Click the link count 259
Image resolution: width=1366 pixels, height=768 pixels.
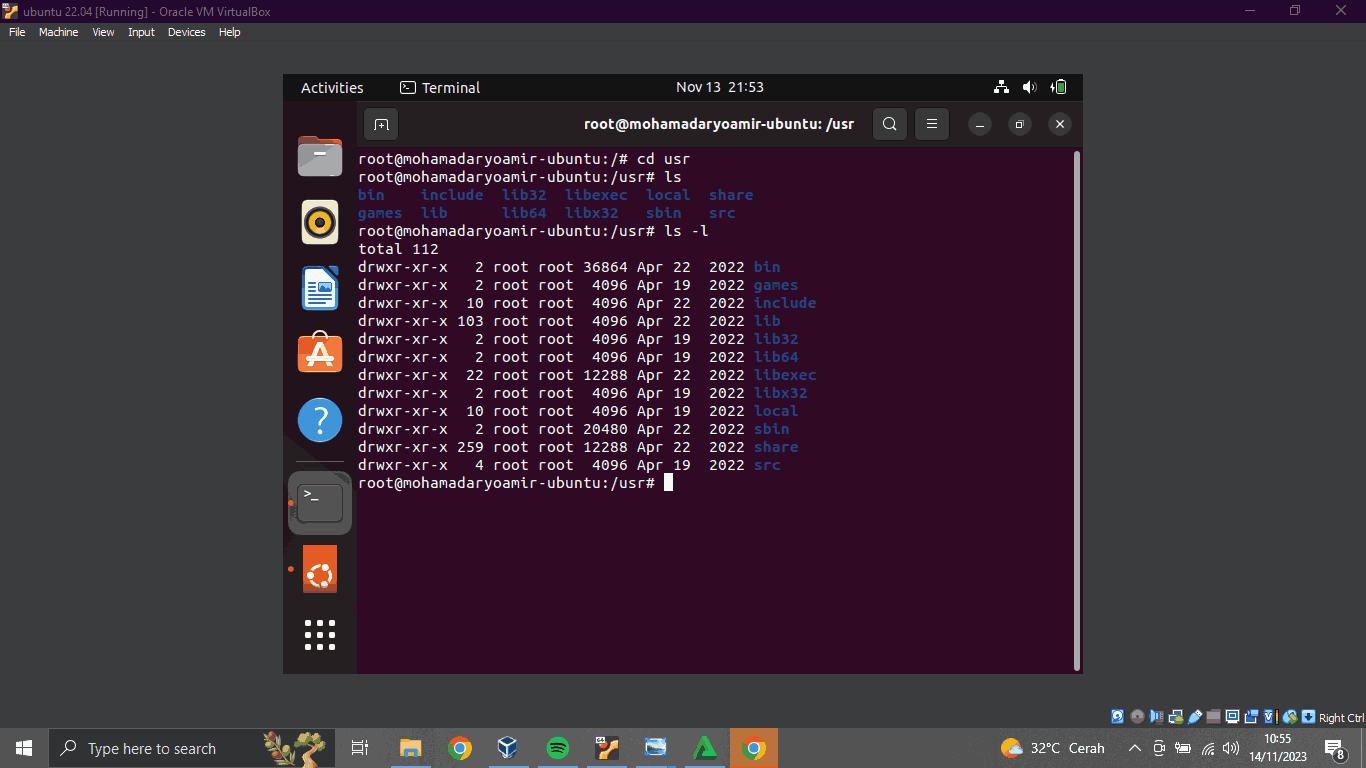point(470,447)
